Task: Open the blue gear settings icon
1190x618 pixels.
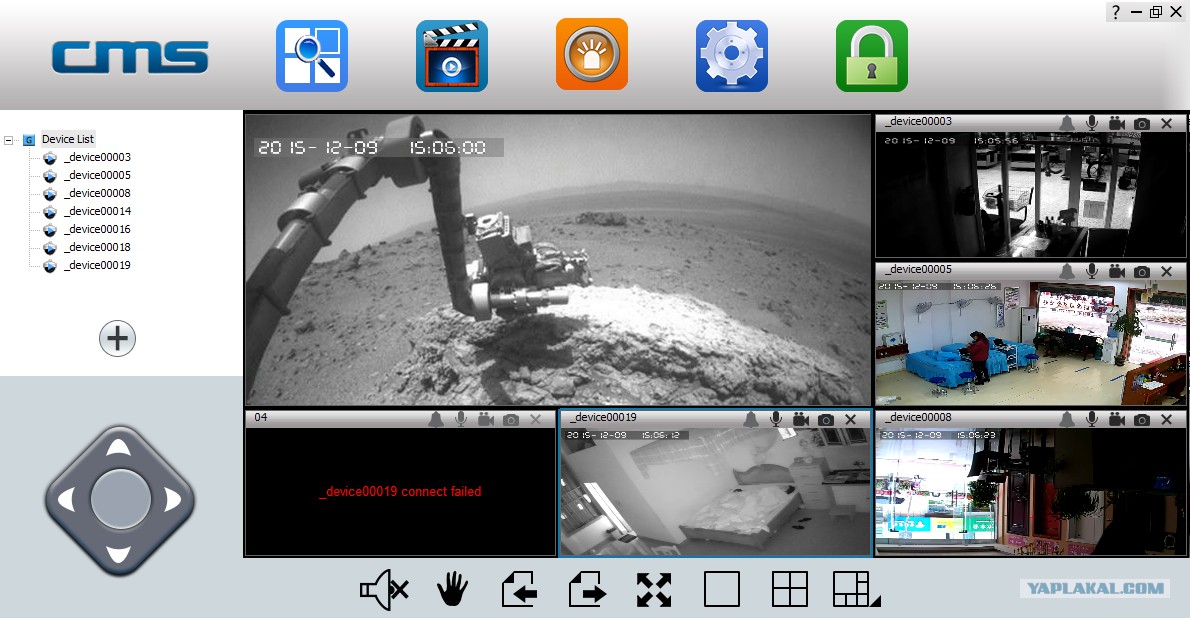Action: coord(731,56)
